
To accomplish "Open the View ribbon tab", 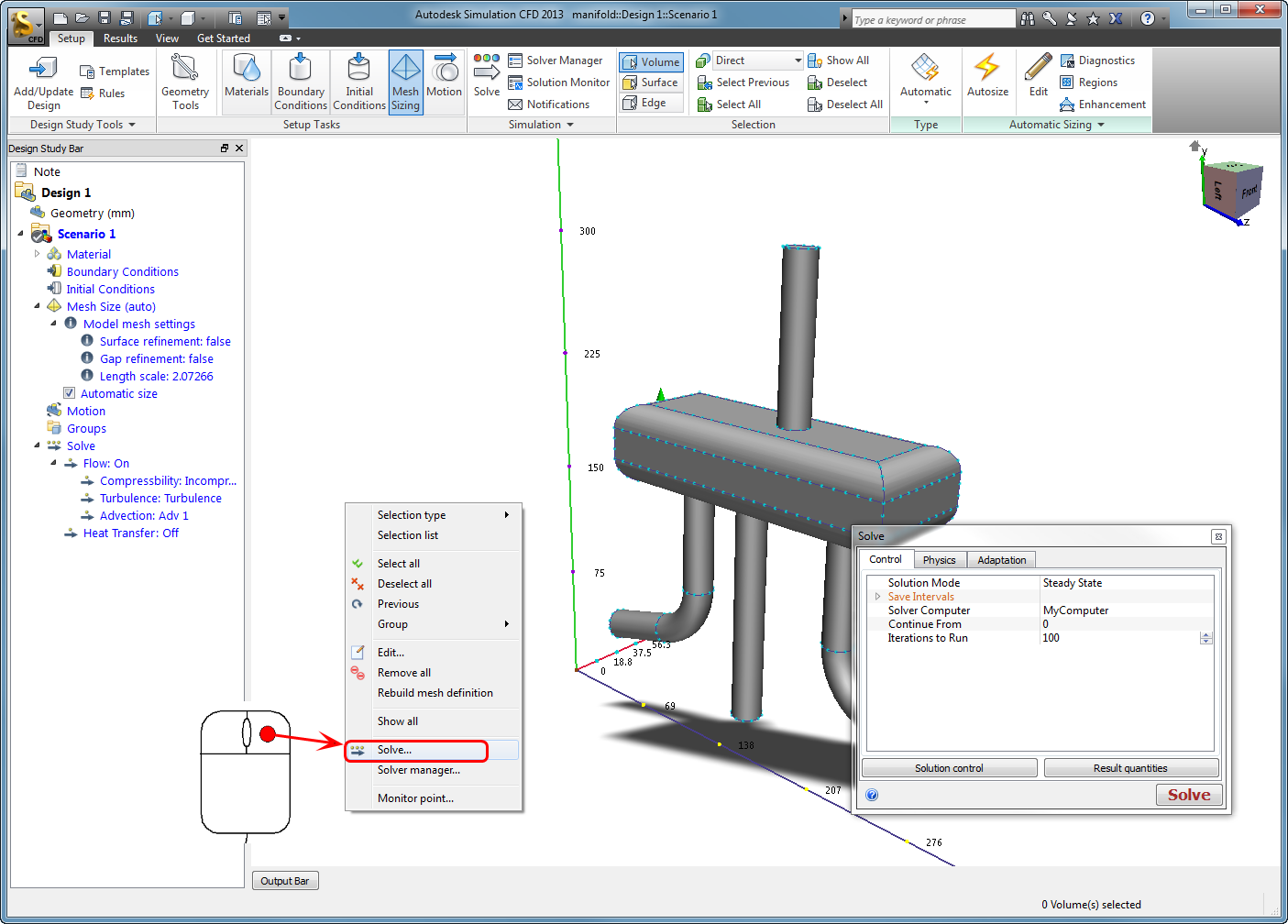I will pyautogui.click(x=167, y=38).
